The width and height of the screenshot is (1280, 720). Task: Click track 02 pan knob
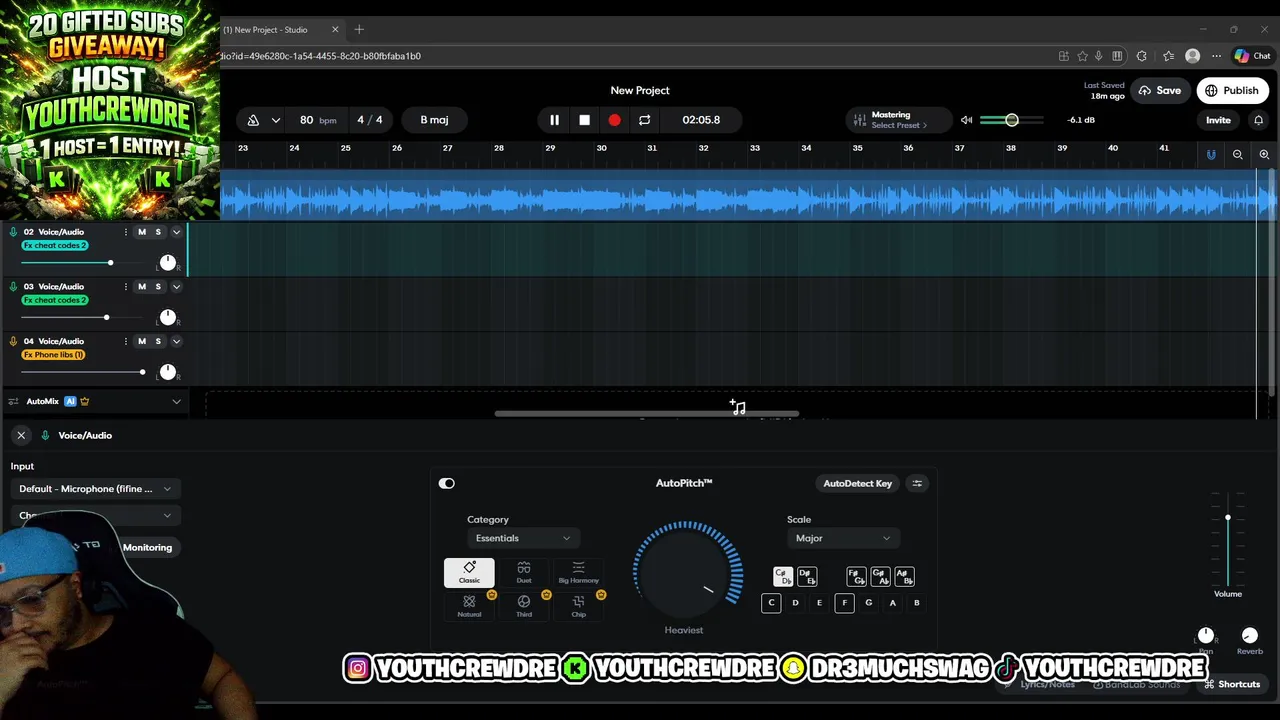click(167, 263)
